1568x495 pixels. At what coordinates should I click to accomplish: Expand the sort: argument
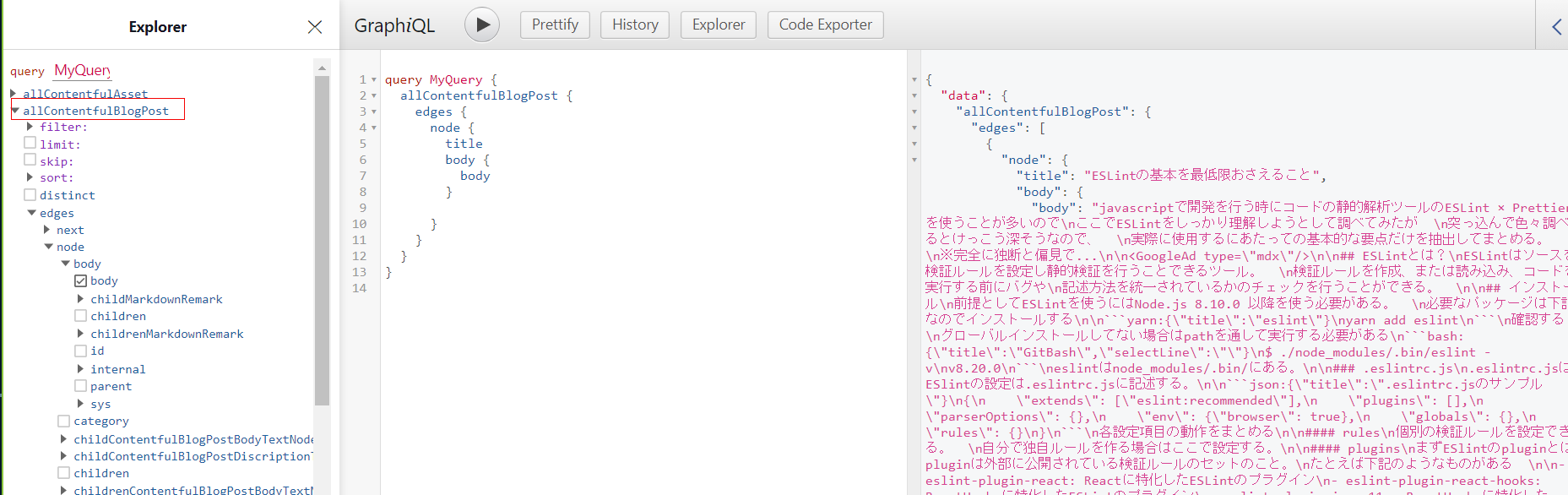click(30, 177)
